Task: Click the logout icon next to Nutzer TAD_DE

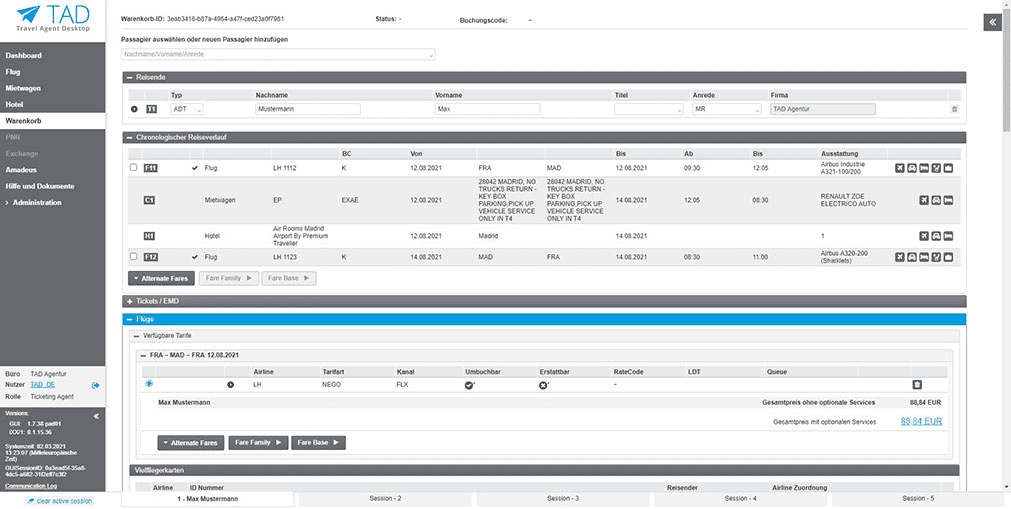Action: 96,385
